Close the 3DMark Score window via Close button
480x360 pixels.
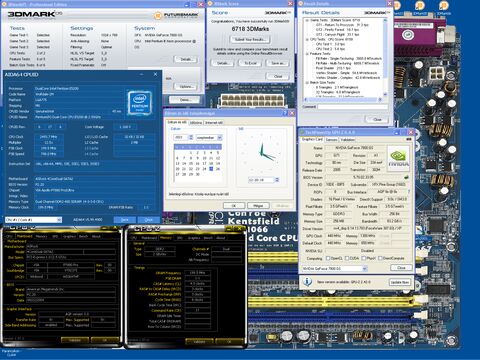(x=278, y=76)
